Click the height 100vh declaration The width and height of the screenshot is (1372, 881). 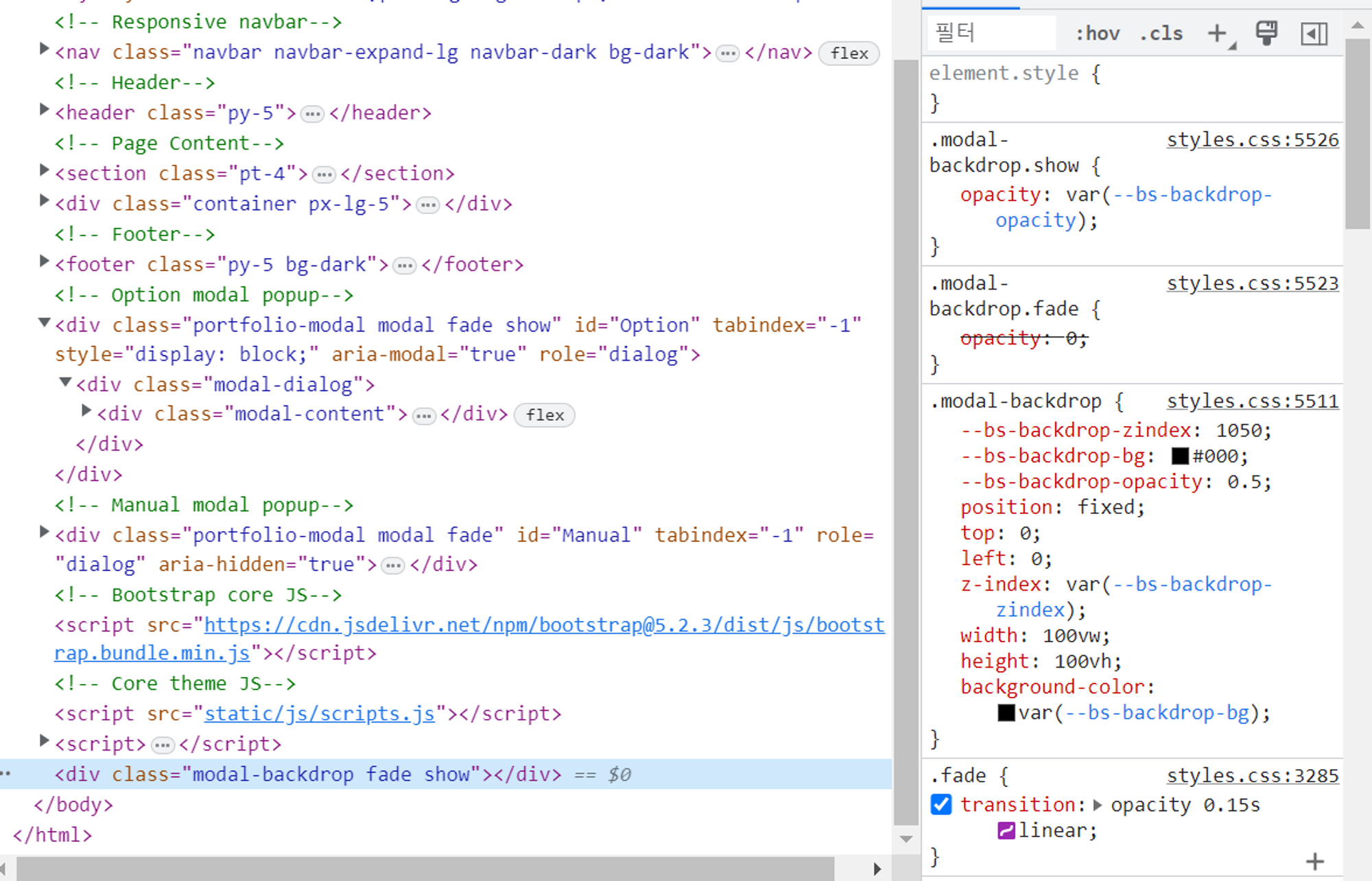point(1041,661)
